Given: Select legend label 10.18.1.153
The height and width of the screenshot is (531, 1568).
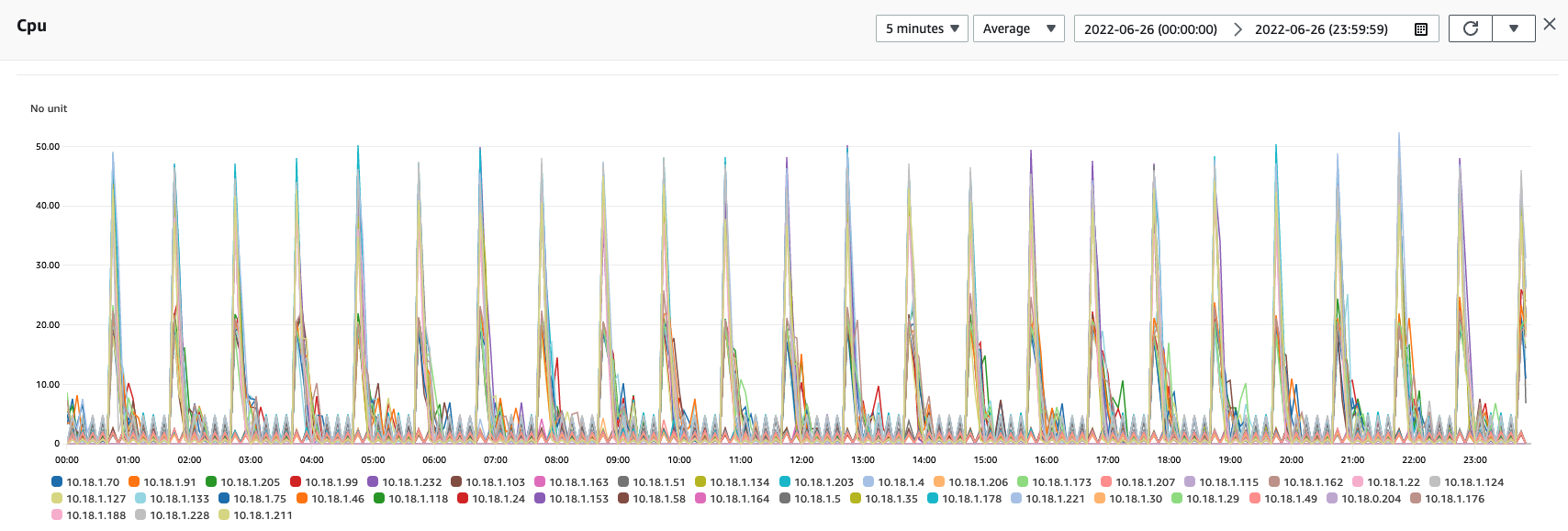Looking at the screenshot, I should 579,499.
